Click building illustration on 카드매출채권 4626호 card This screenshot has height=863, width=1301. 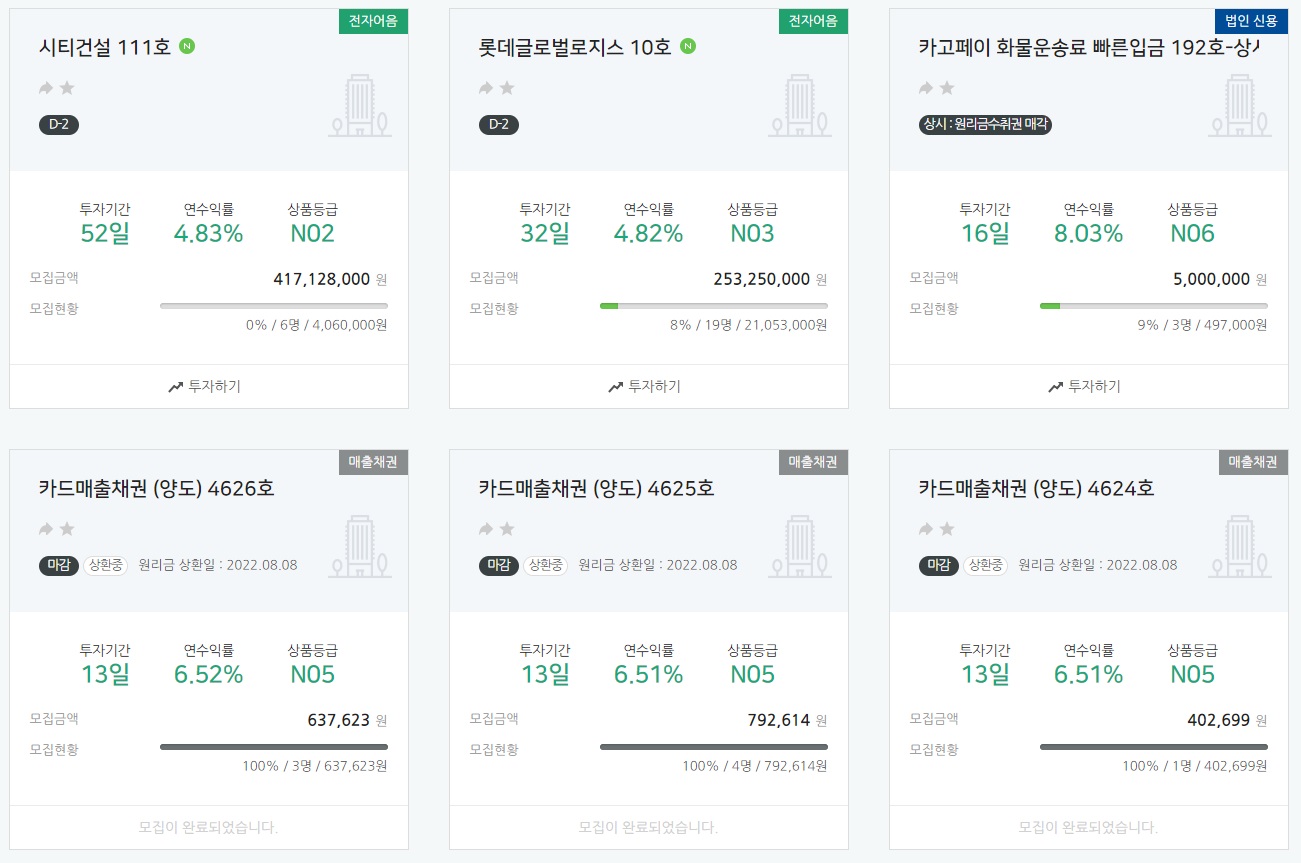[x=360, y=546]
